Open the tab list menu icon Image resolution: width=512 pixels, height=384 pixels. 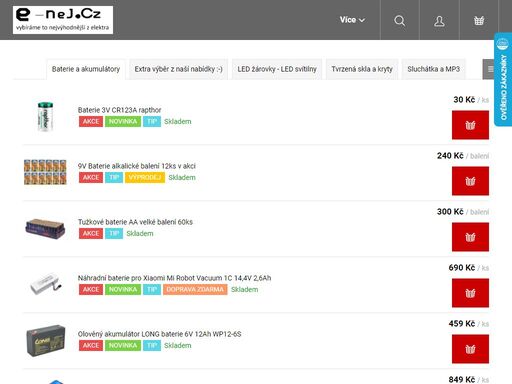coord(489,69)
